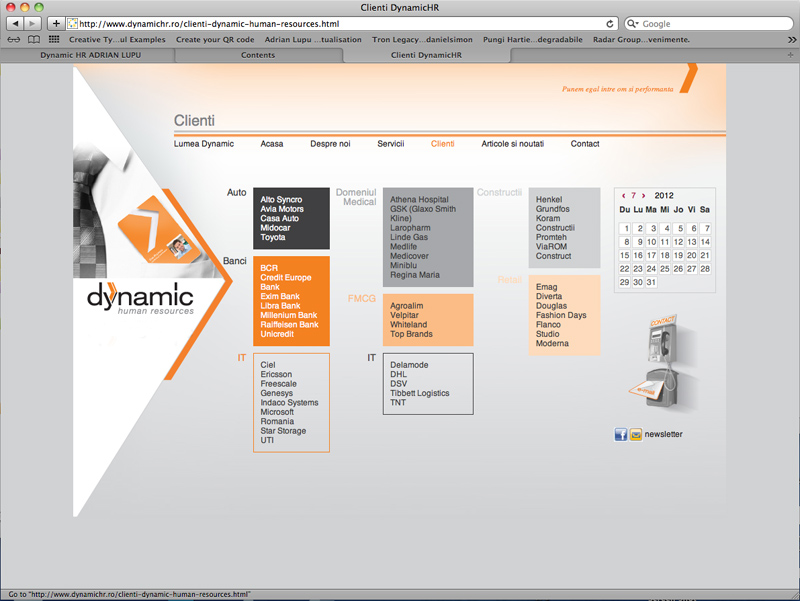
Task: Open the Top Sites grid icon
Action: click(x=54, y=39)
